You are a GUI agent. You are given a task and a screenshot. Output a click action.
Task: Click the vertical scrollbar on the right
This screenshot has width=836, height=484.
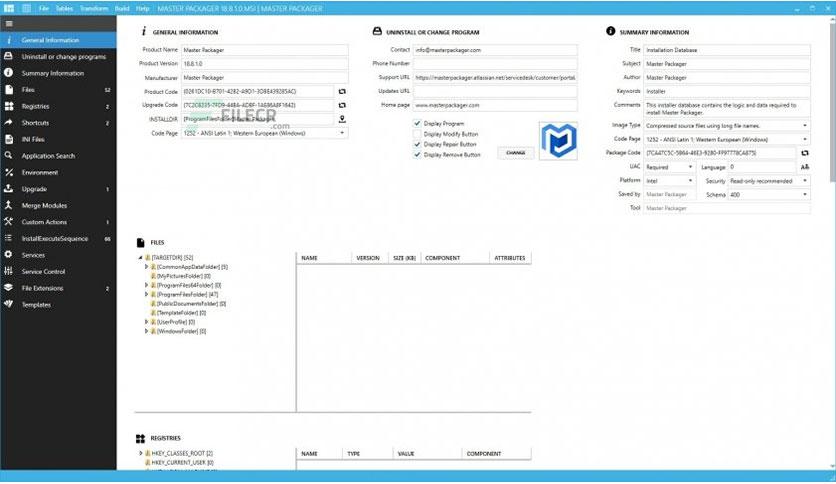pyautogui.click(x=832, y=101)
